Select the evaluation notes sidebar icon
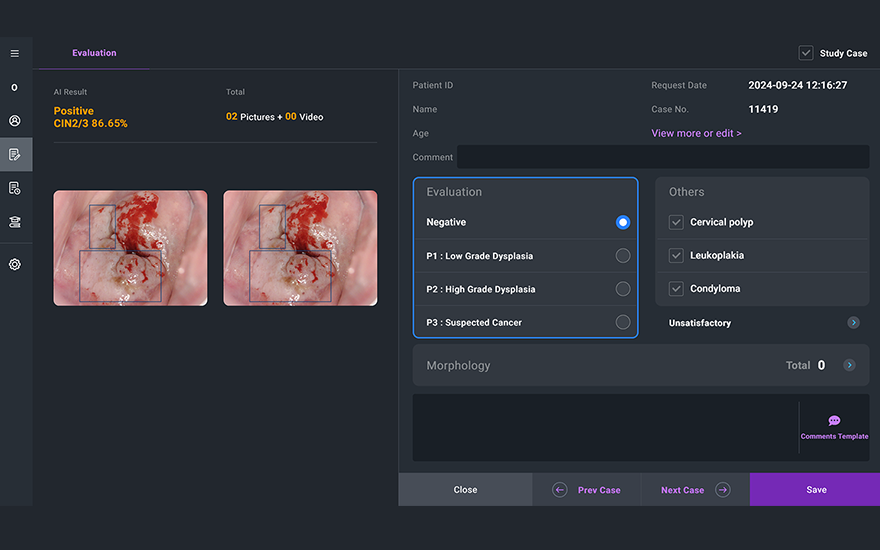The width and height of the screenshot is (880, 550). click(x=14, y=154)
